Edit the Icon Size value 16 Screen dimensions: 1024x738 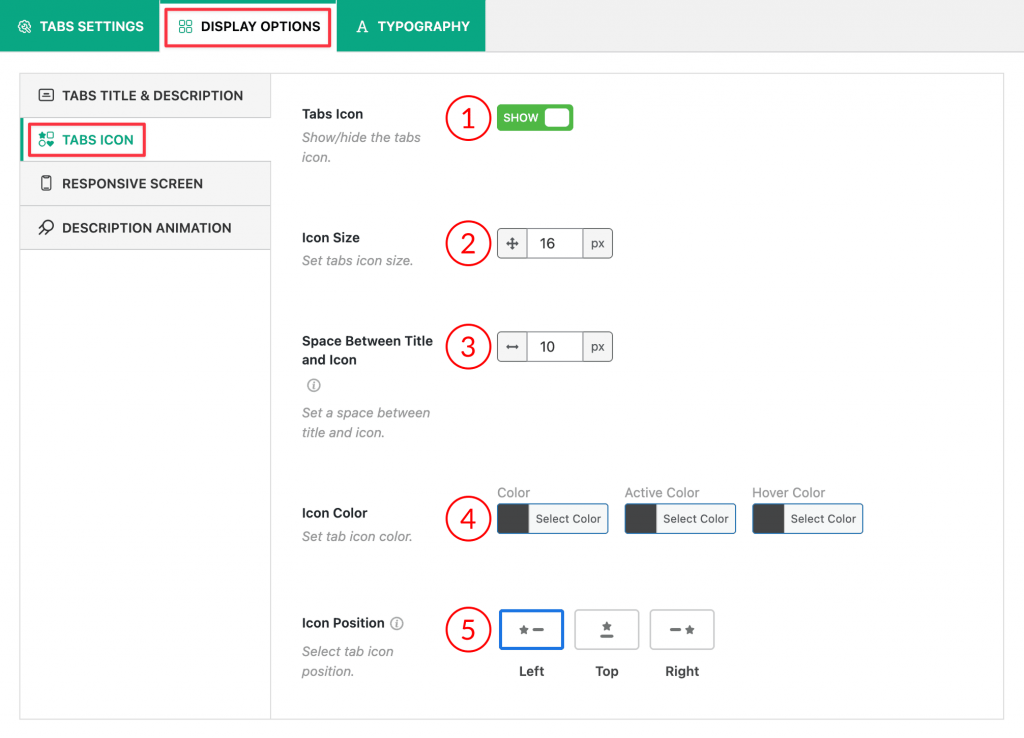coord(554,244)
